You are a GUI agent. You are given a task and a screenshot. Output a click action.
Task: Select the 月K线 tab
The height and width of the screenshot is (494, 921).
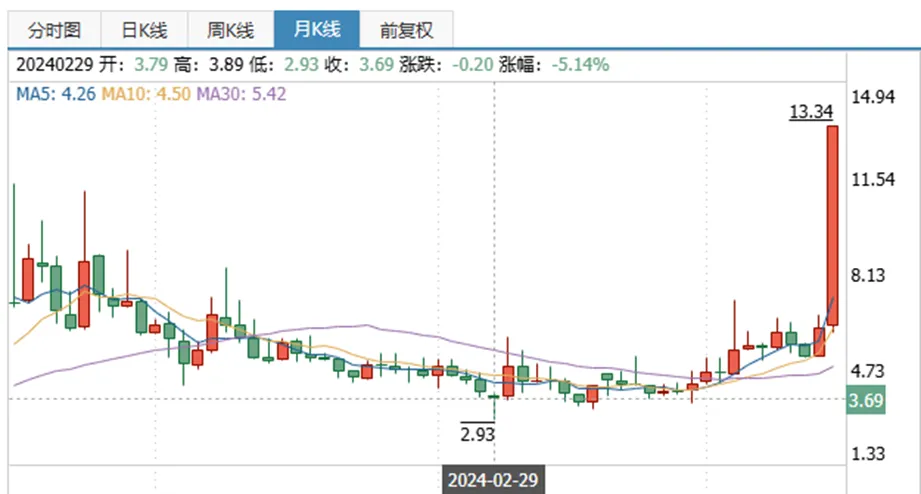click(x=317, y=29)
